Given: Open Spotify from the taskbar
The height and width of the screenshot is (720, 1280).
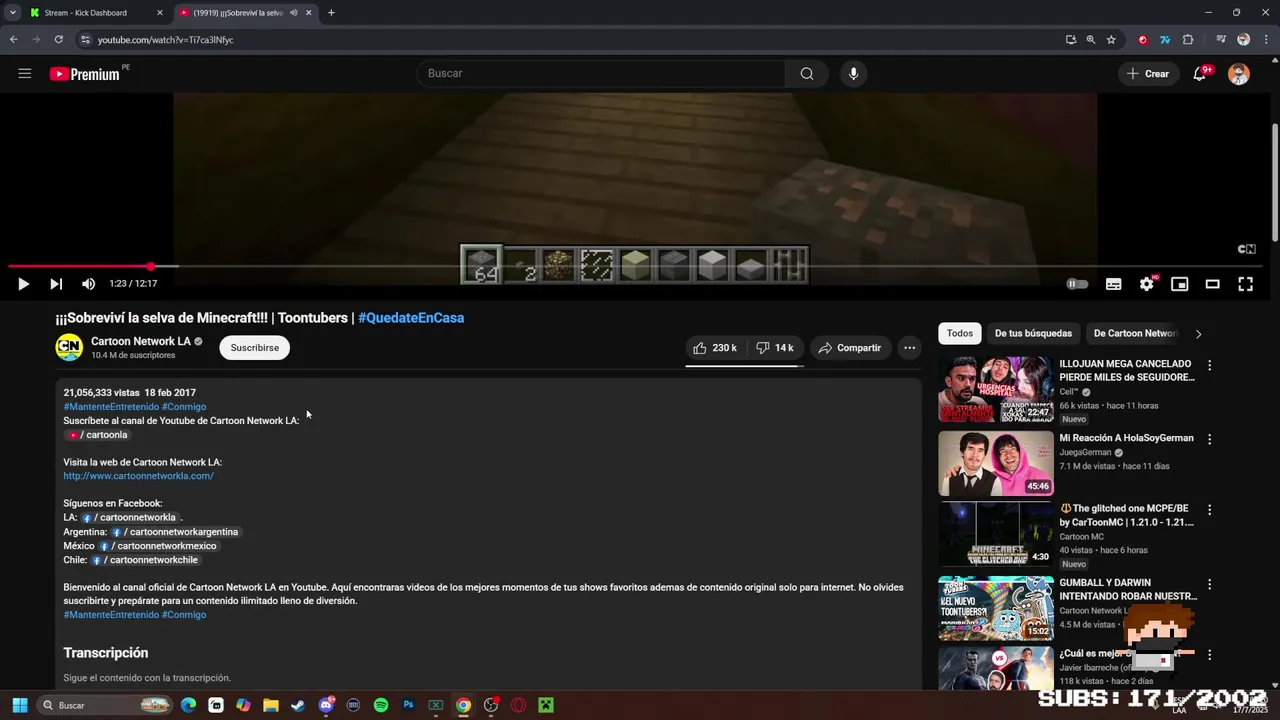Looking at the screenshot, I should [380, 705].
